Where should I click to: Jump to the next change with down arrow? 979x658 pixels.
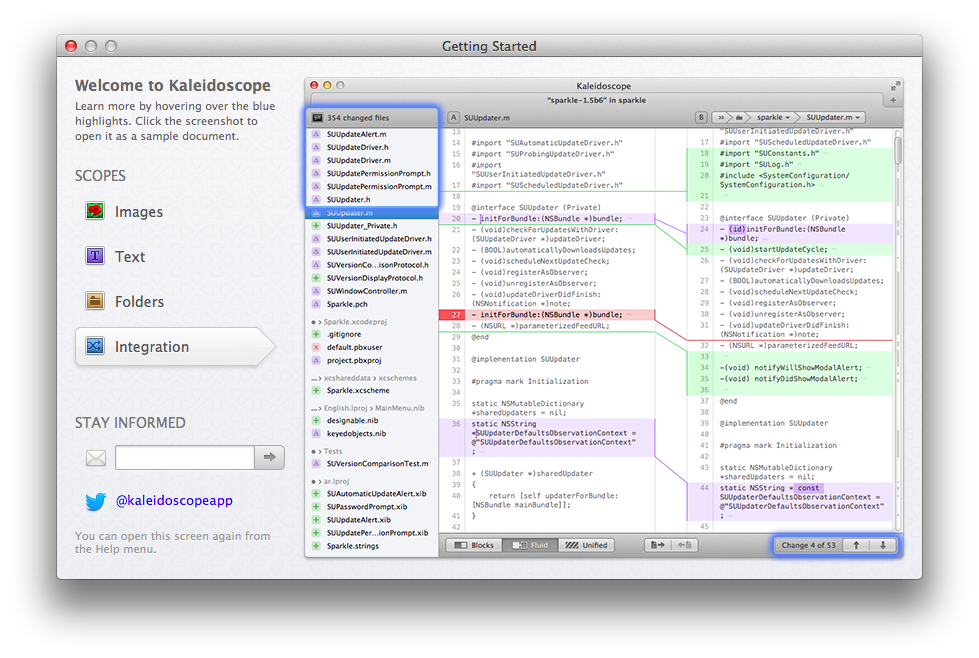pyautogui.click(x=883, y=546)
